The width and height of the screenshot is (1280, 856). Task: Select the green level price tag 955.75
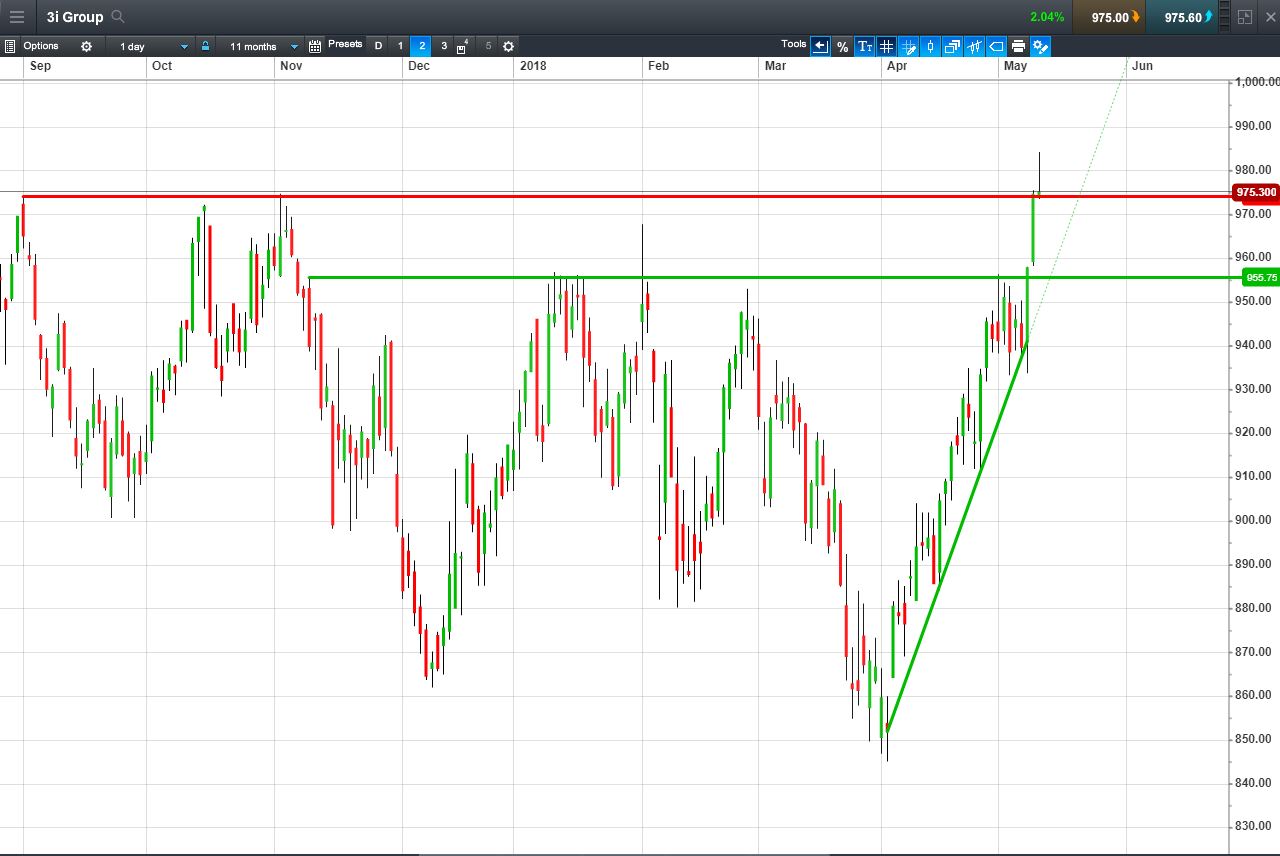pos(1260,277)
